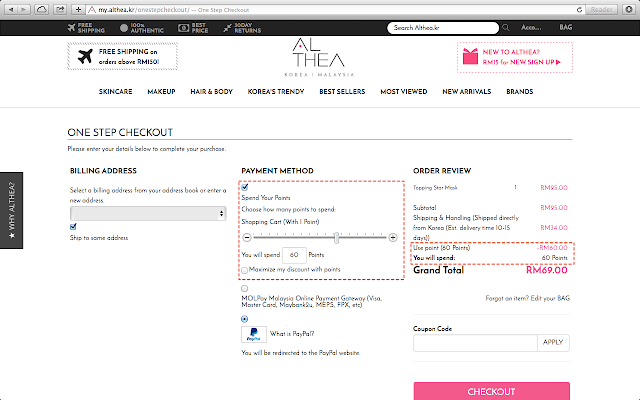Click the pink gift box icon
Screen dimensions: 640x400
coord(470,56)
